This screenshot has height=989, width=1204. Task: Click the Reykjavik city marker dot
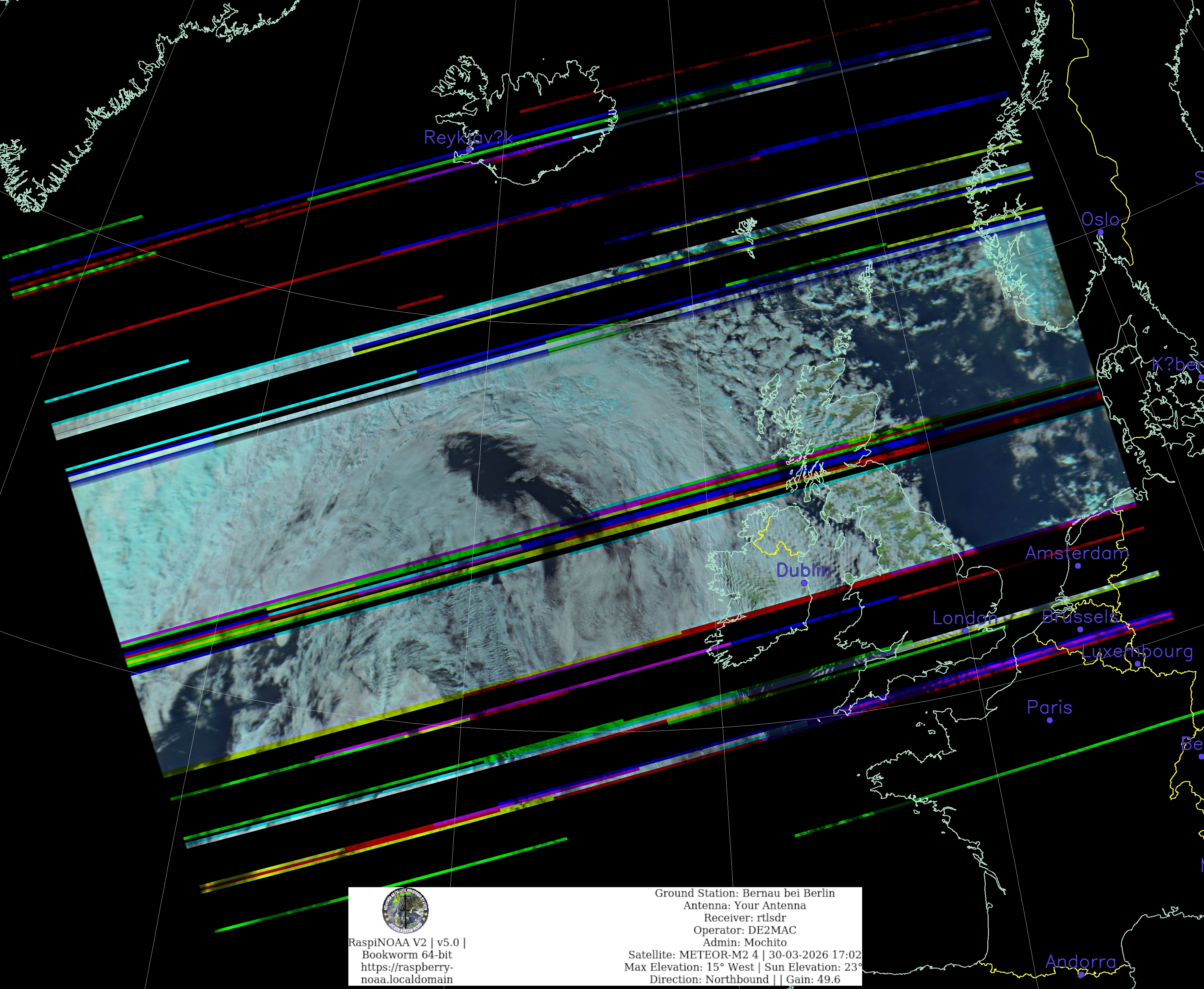coord(469,150)
